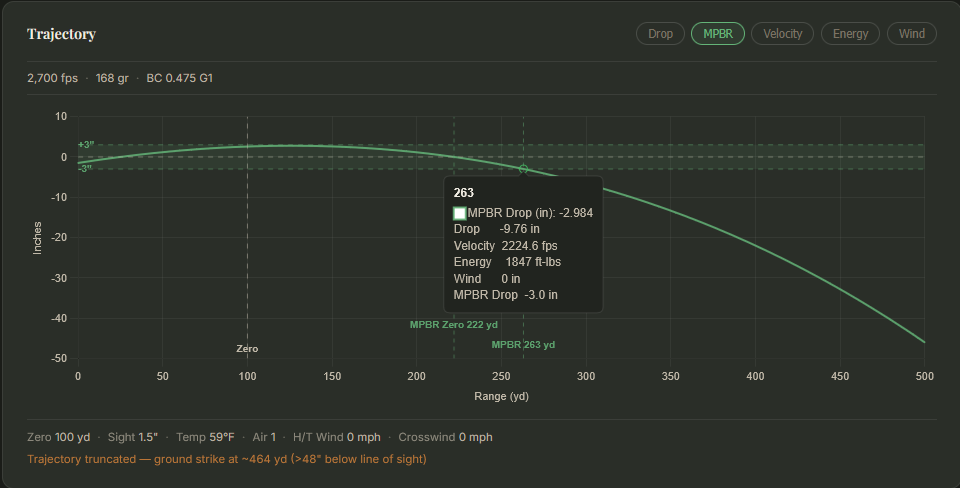Click 'Energy 1847 ft-lbs' in the tooltip
The height and width of the screenshot is (488, 960).
(507, 261)
